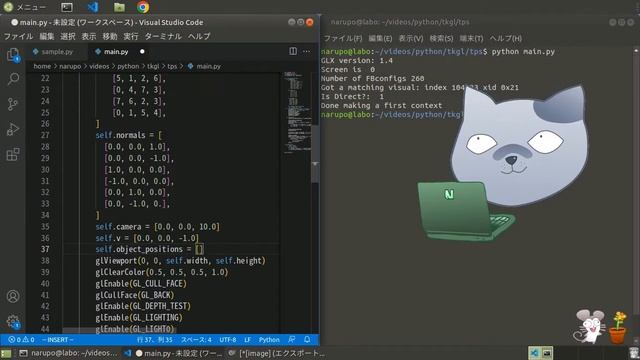Open the ヘルプ(H) menu in terminal window
Viewport: 640px width, 360px height.
click(506, 38)
